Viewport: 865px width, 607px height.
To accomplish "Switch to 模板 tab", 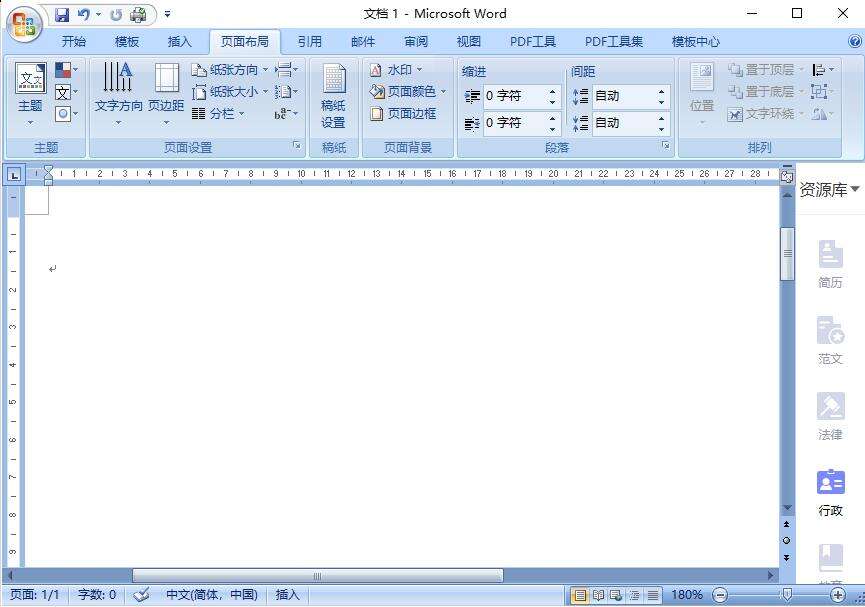I will coord(126,41).
